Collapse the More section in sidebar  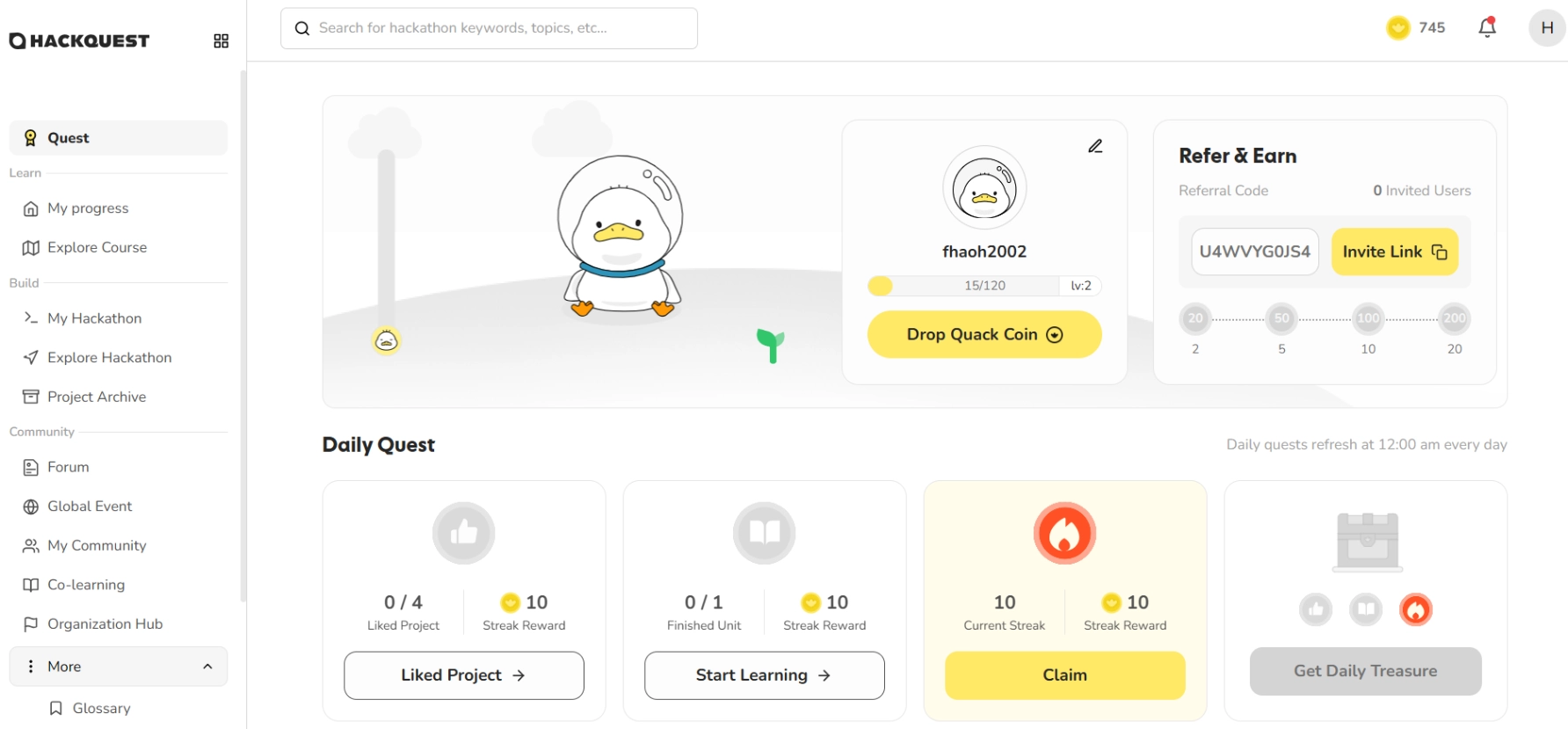[207, 667]
